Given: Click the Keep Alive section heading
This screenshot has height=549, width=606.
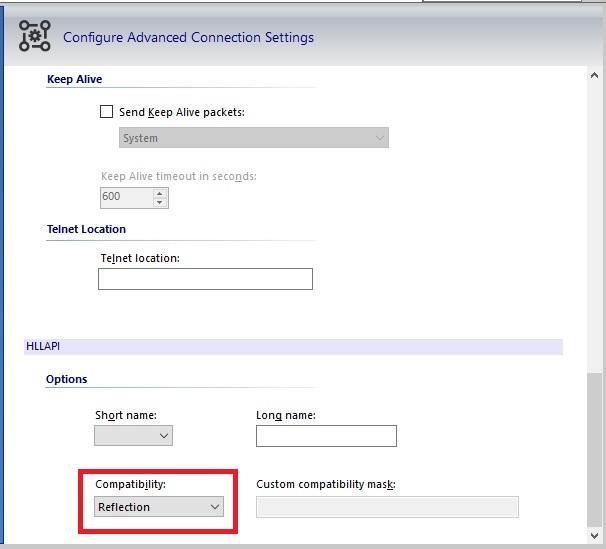Looking at the screenshot, I should pyautogui.click(x=75, y=79).
